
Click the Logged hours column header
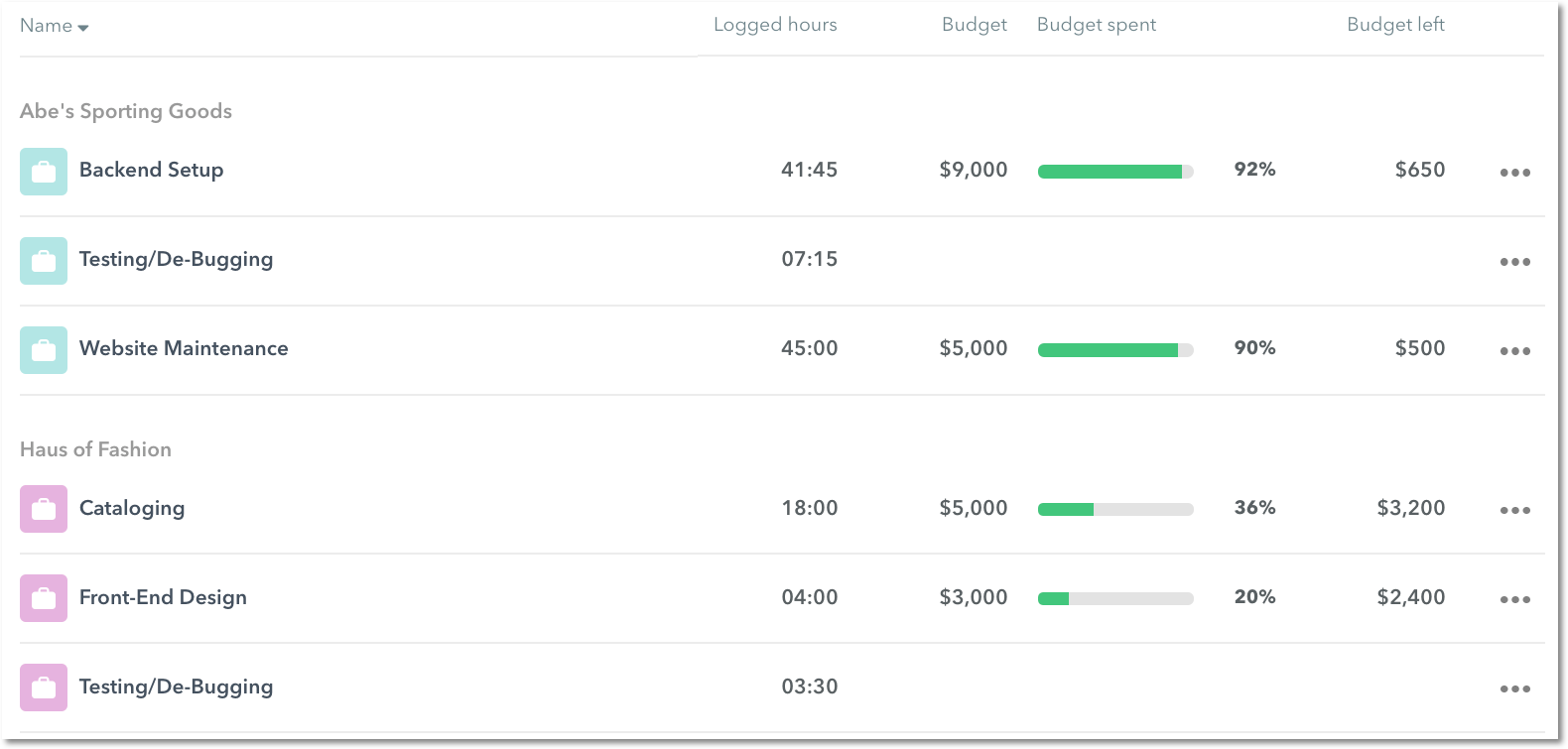775,25
